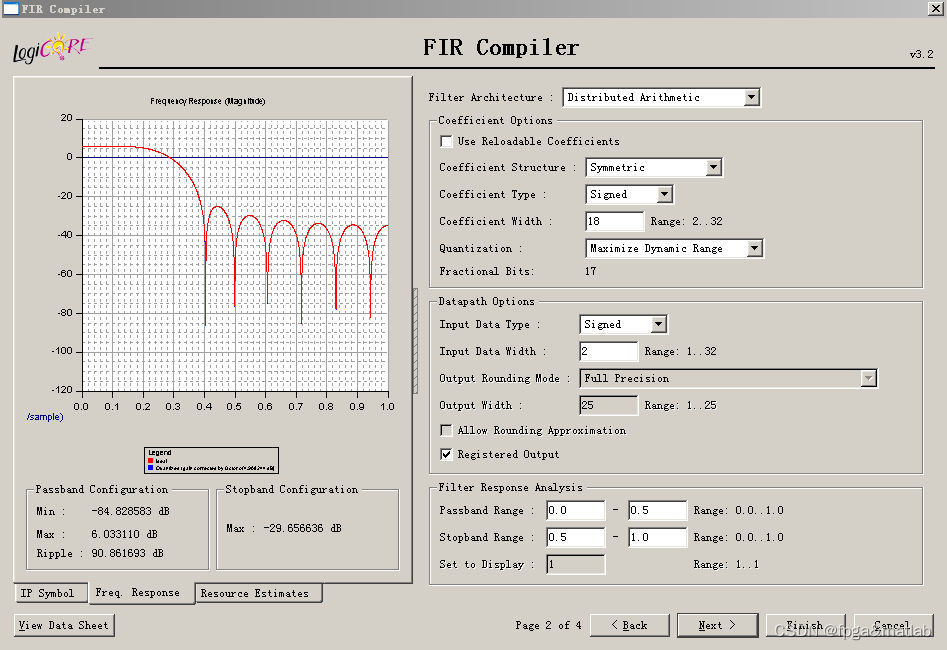Select the Freq. Response tab

coord(141,593)
